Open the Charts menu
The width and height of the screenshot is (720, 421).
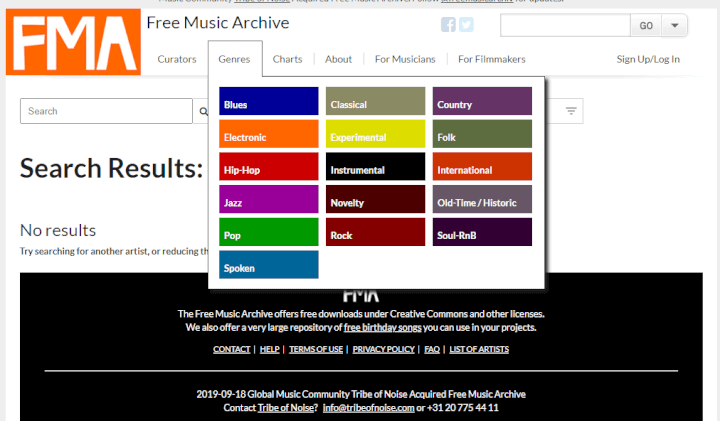[x=287, y=59]
